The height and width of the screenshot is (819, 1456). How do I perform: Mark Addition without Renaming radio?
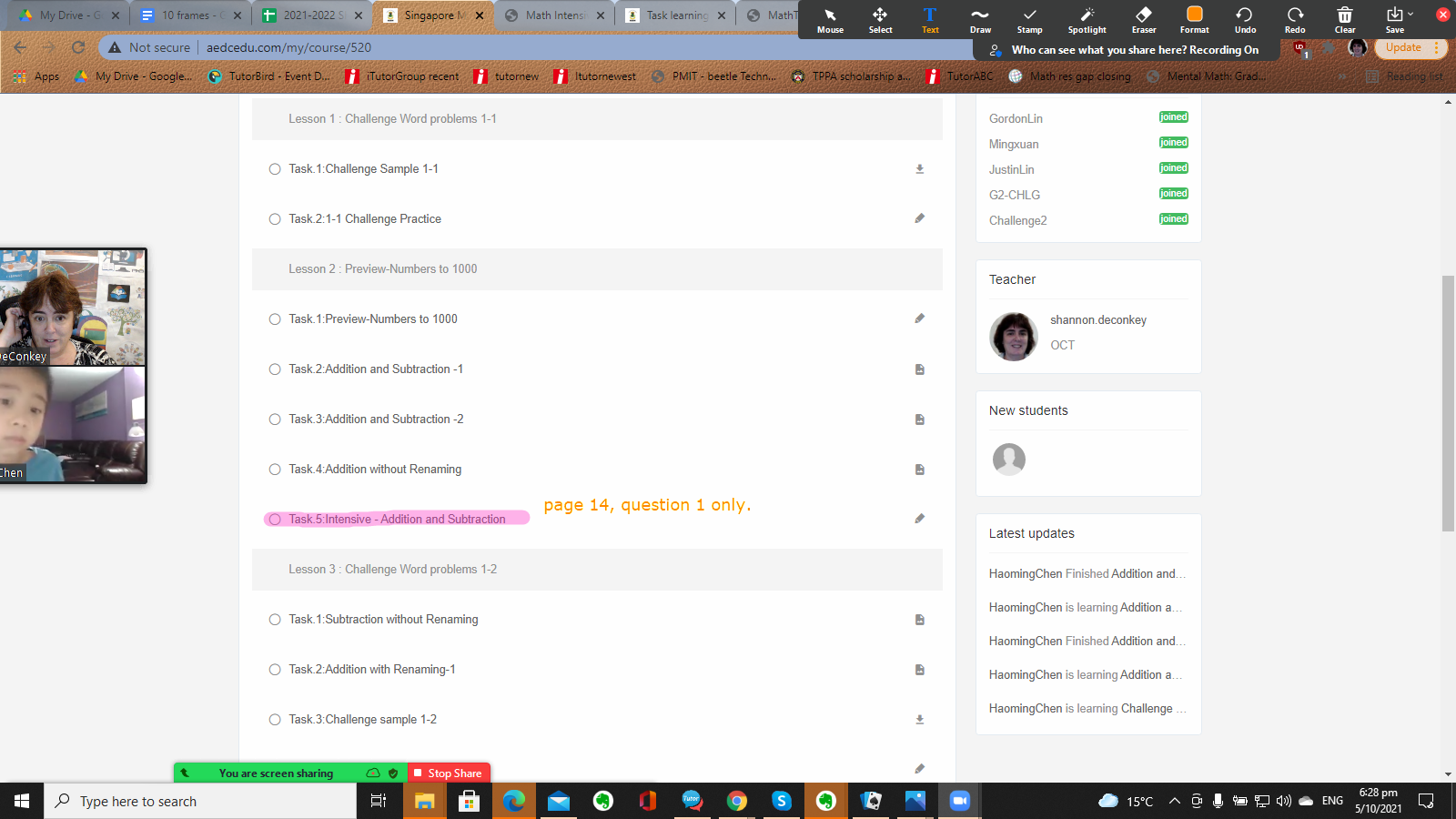[275, 470]
